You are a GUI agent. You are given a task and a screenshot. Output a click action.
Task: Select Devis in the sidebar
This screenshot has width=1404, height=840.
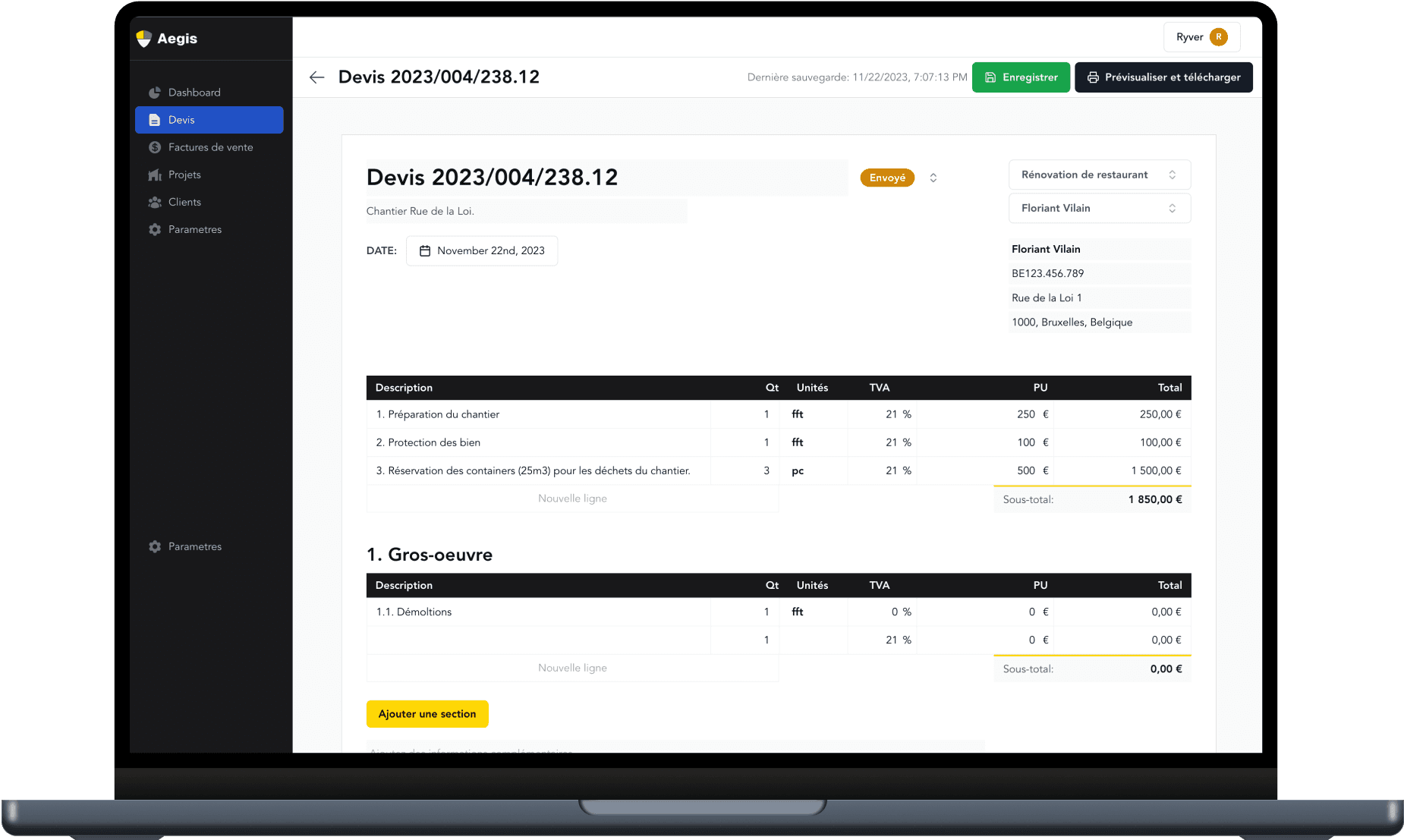(209, 120)
